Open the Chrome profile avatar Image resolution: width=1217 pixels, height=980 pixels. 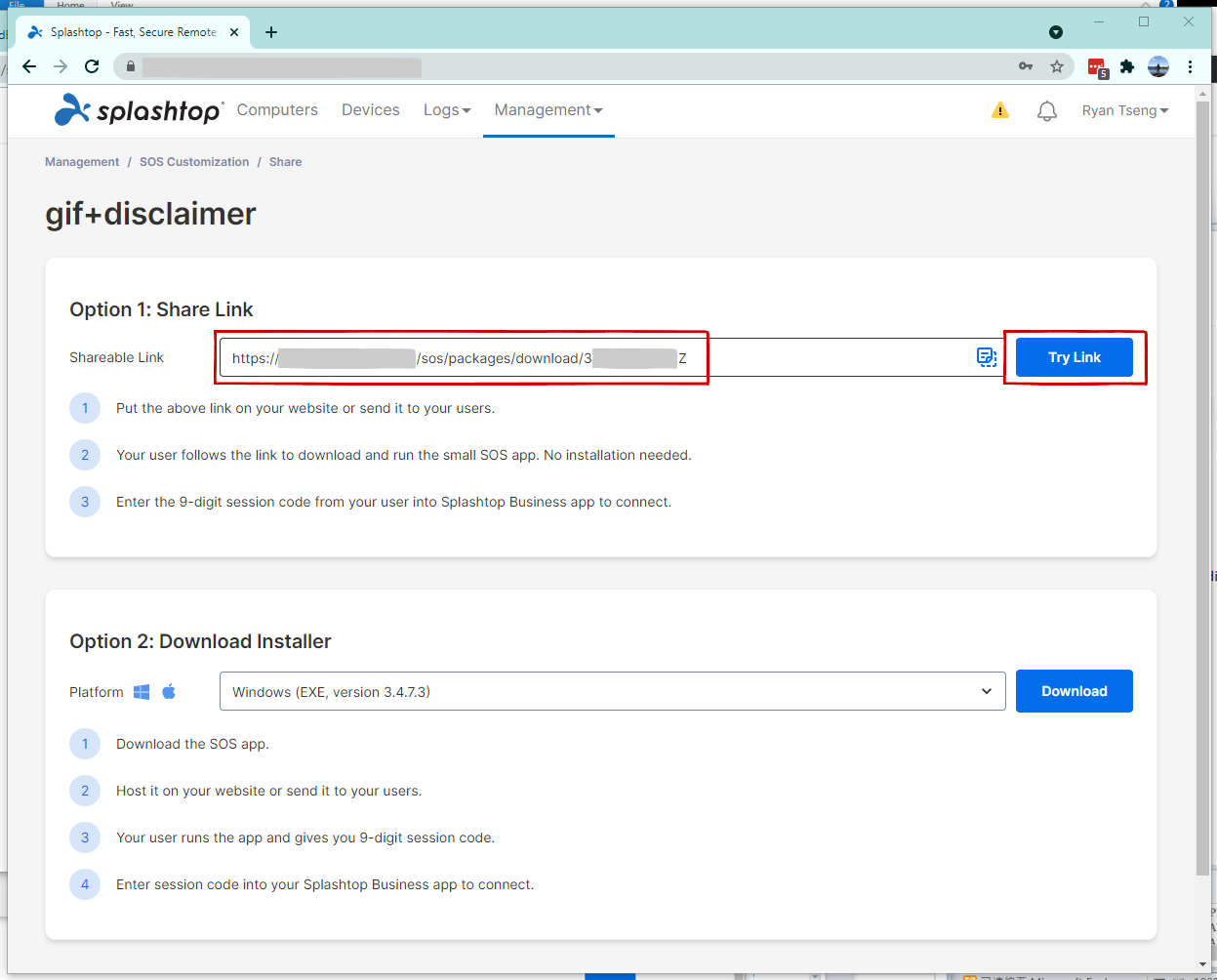pyautogui.click(x=1158, y=66)
